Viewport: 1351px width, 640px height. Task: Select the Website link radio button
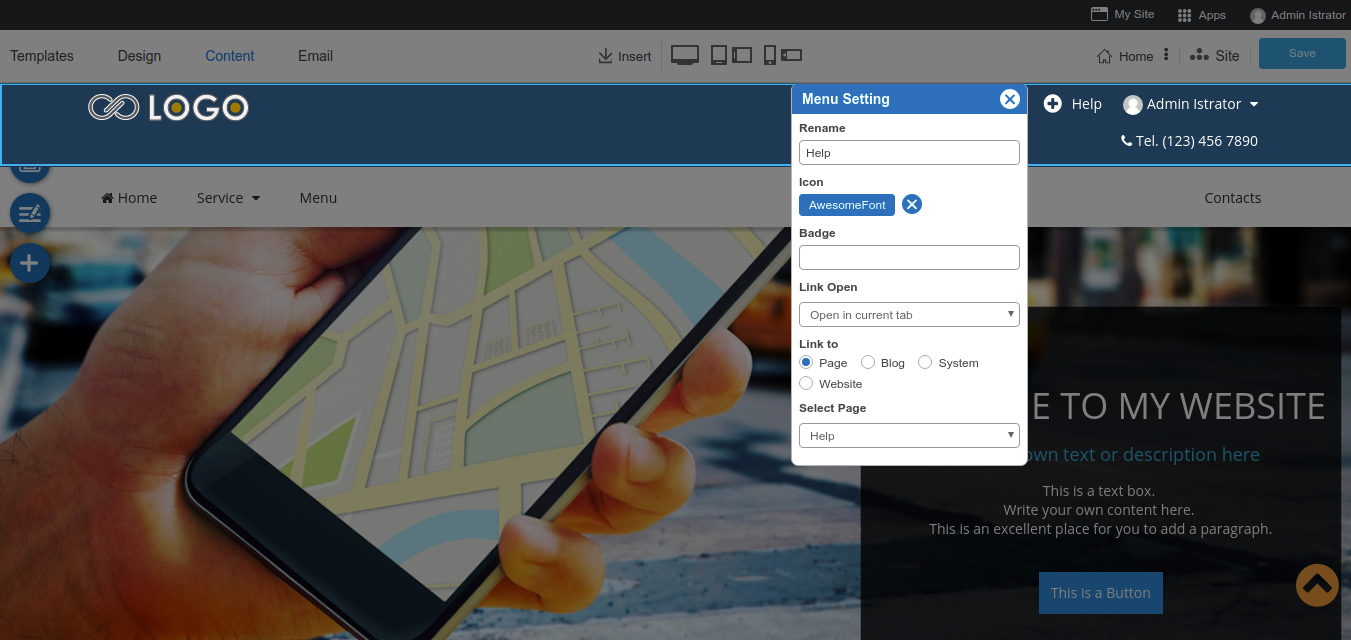(x=806, y=383)
